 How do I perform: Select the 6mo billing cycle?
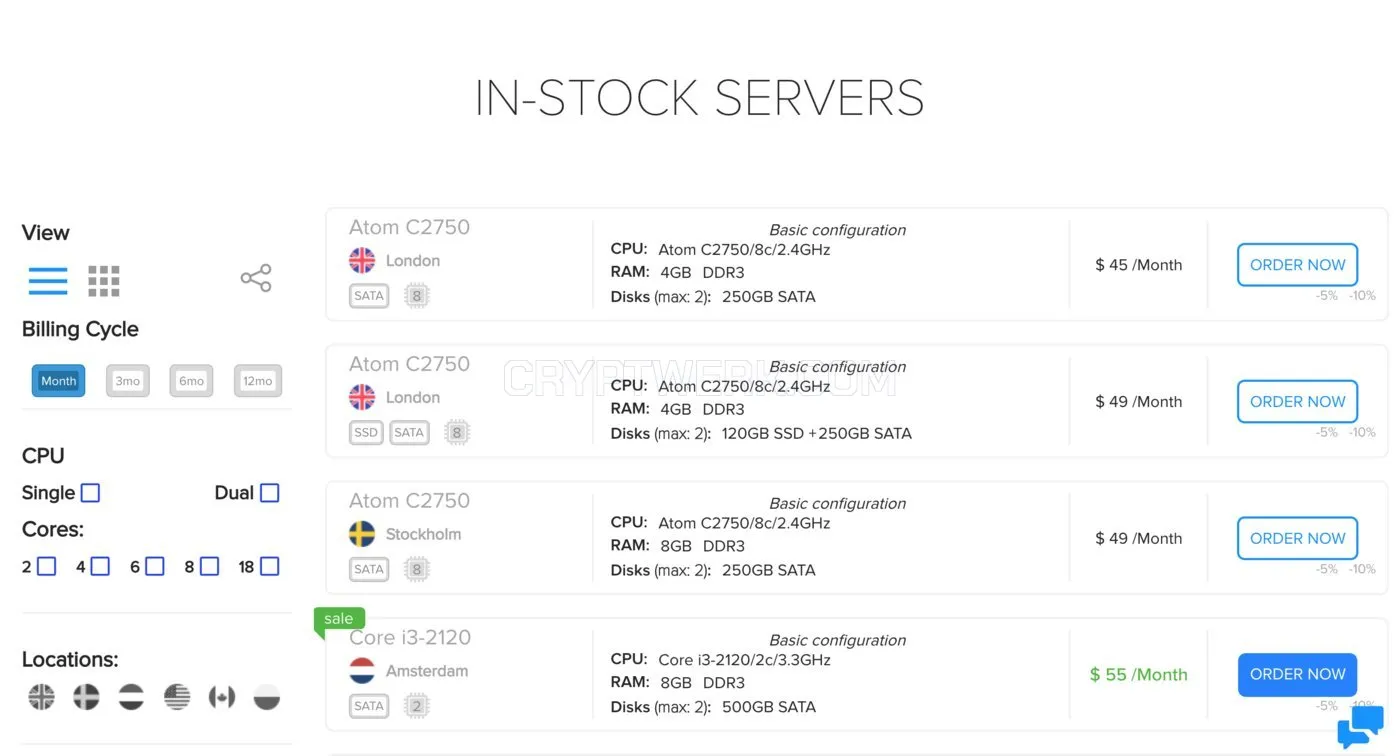(191, 381)
